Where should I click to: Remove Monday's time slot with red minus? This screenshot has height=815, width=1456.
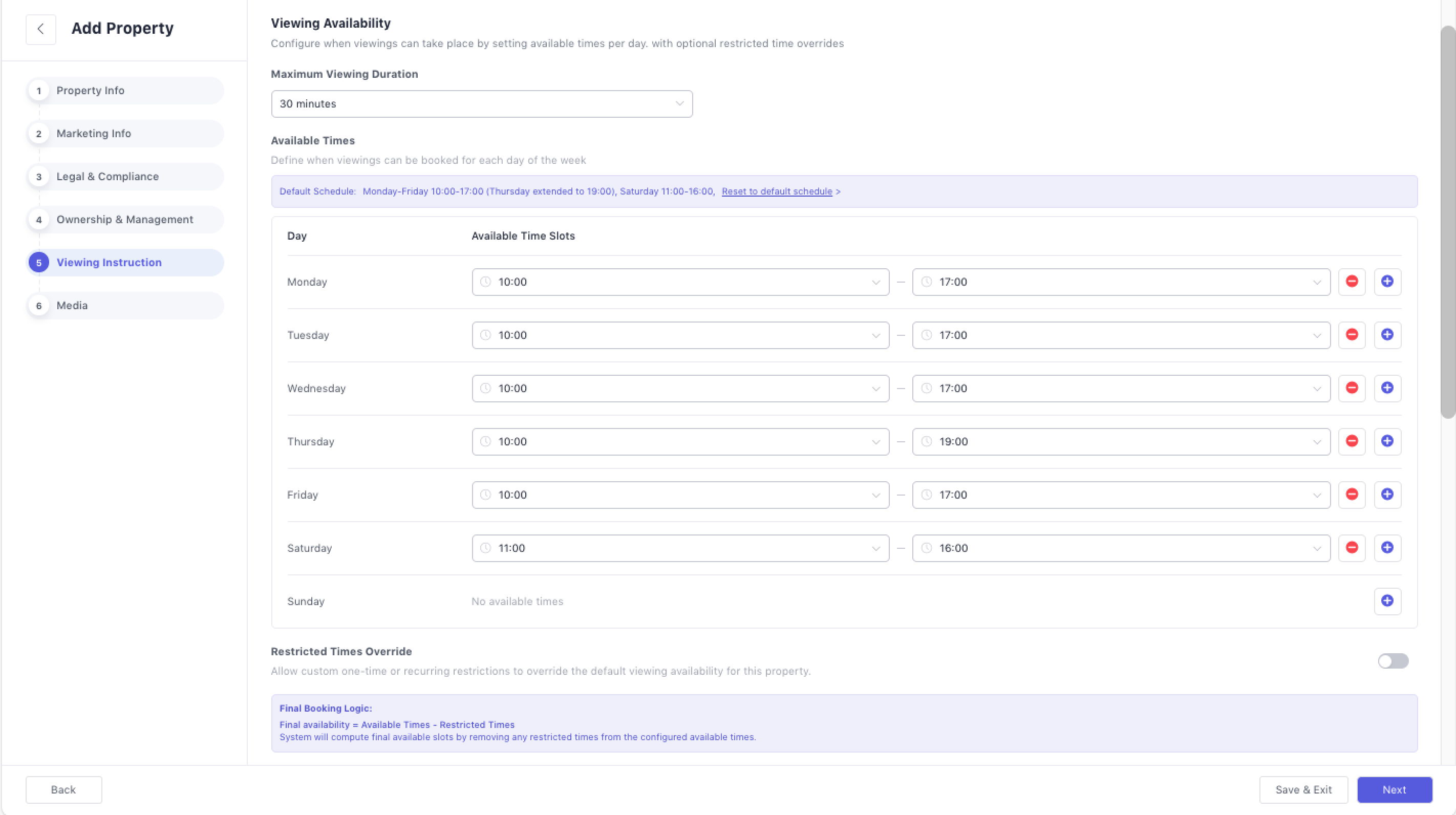[1352, 282]
